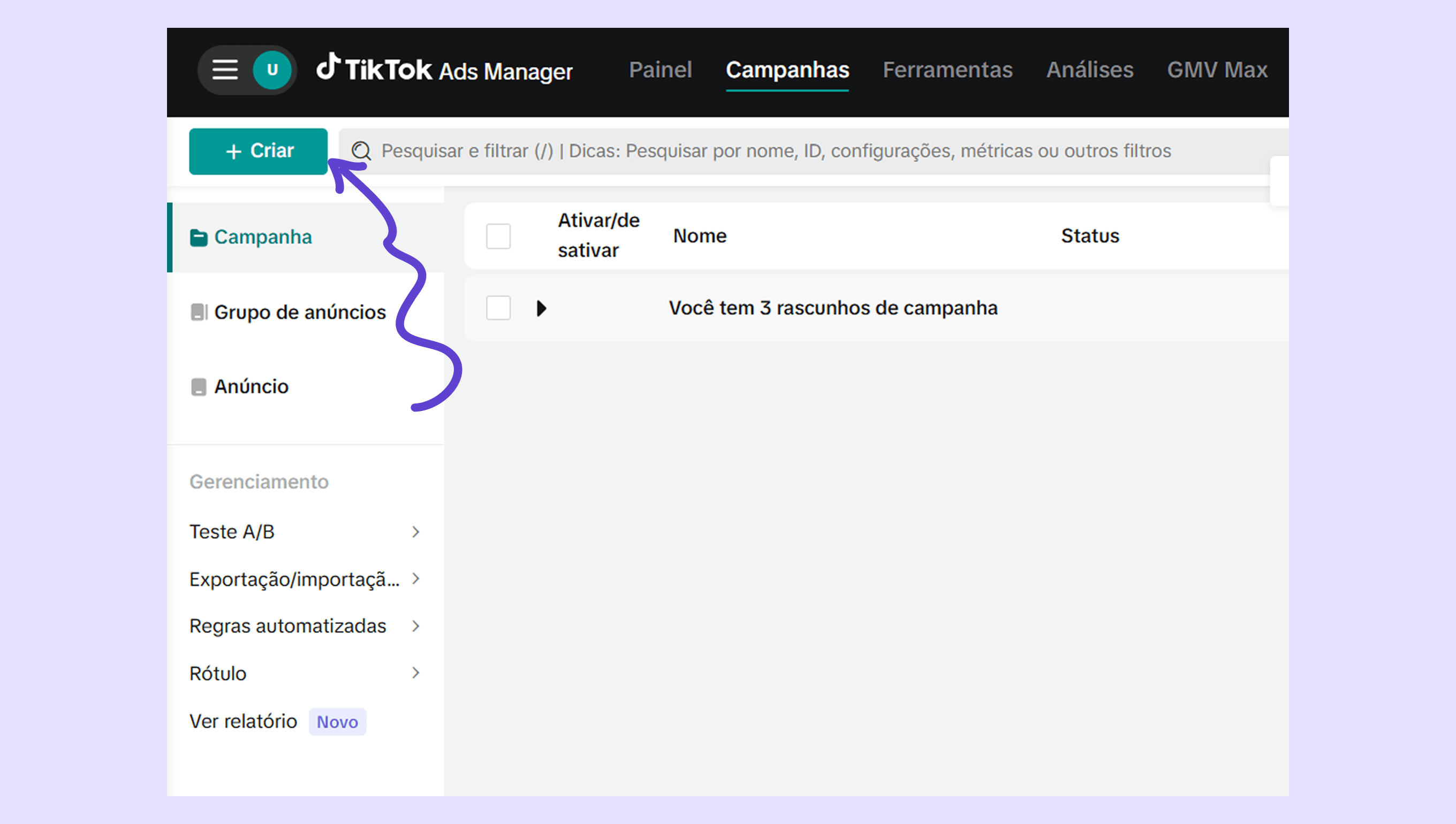The image size is (1456, 824).
Task: Expand the Regras automatizadas chevron
Action: (416, 626)
